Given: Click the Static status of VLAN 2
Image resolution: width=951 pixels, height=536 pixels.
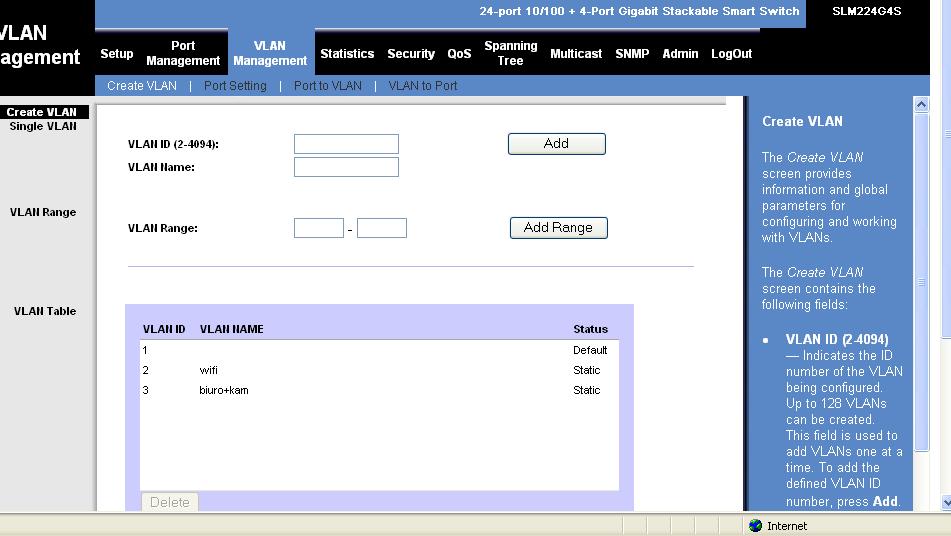Looking at the screenshot, I should [x=586, y=370].
